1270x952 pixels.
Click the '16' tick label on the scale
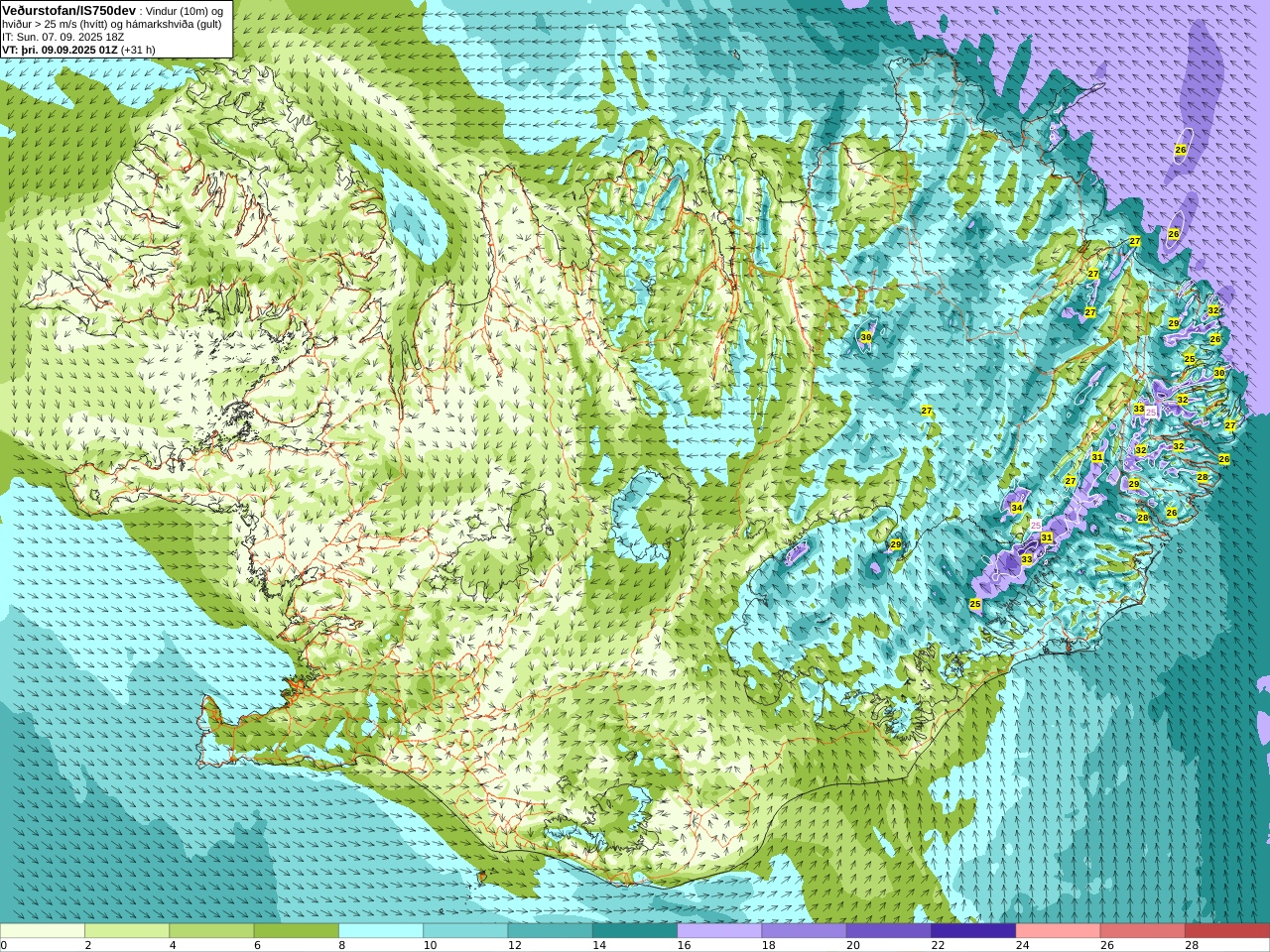point(684,945)
